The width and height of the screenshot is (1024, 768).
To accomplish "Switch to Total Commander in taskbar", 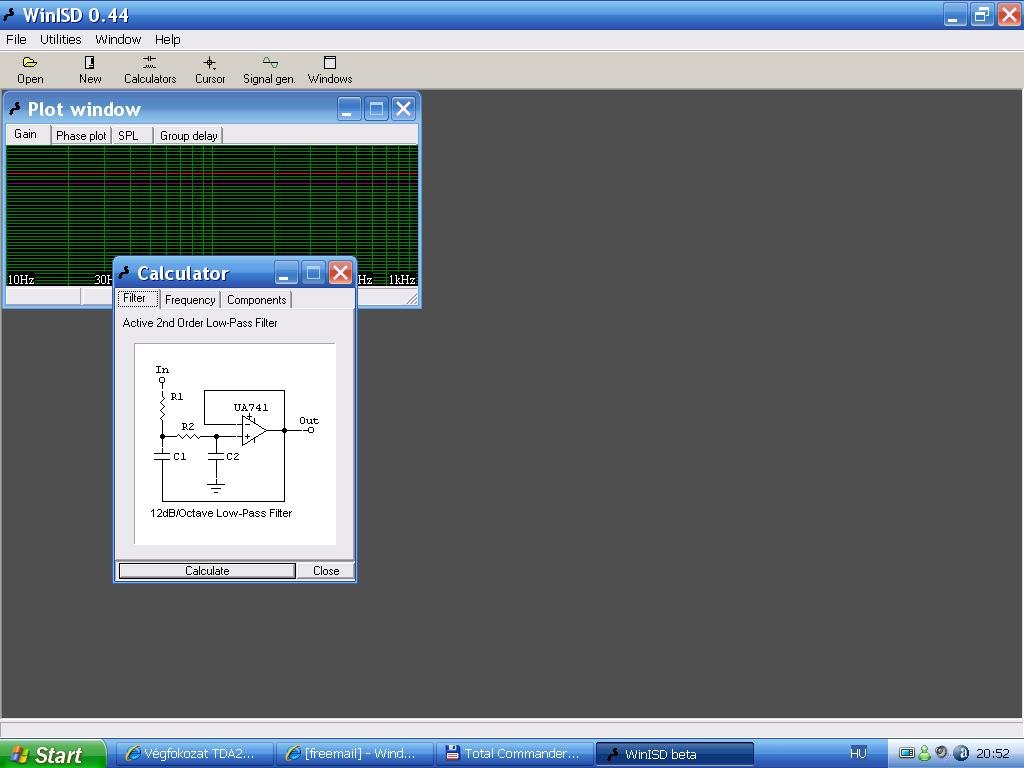I will (x=514, y=754).
